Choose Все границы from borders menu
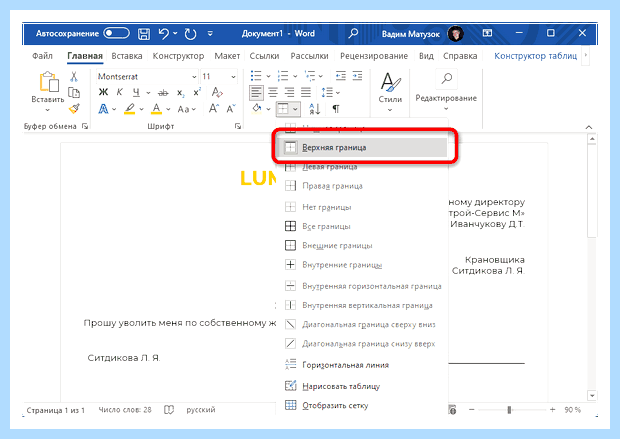 362,226
